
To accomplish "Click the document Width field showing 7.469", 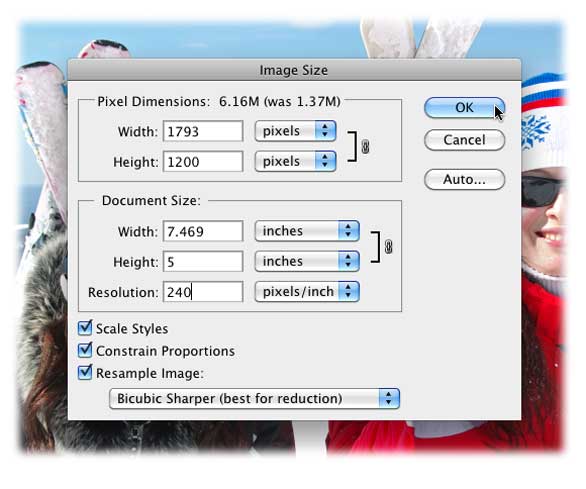I will click(203, 231).
